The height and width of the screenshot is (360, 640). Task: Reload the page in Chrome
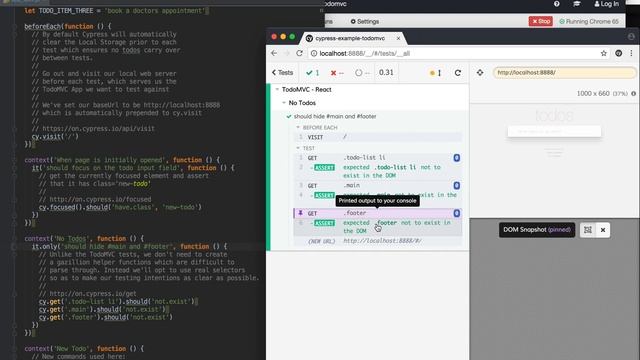click(x=300, y=53)
